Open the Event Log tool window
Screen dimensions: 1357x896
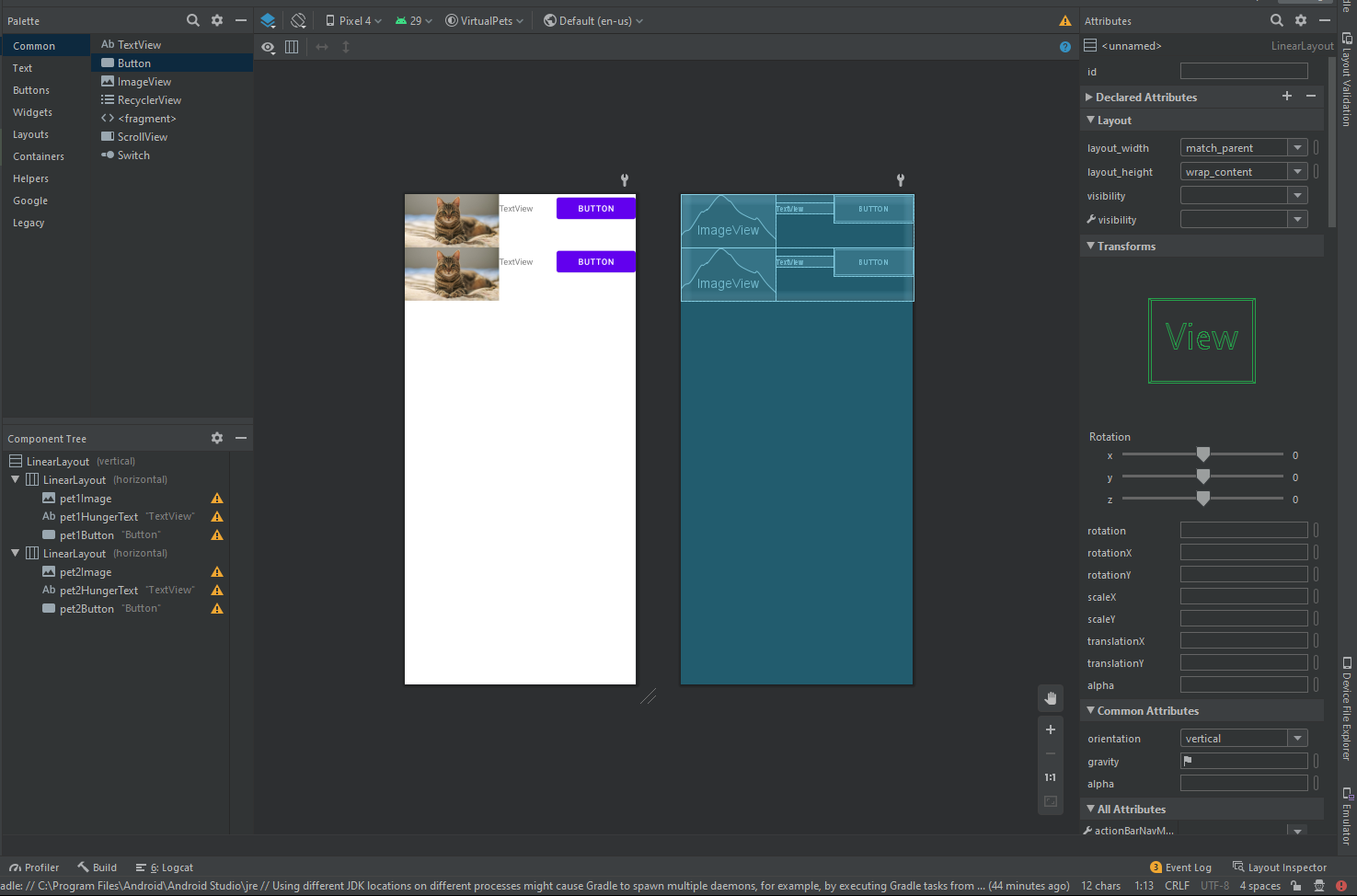pyautogui.click(x=1181, y=867)
